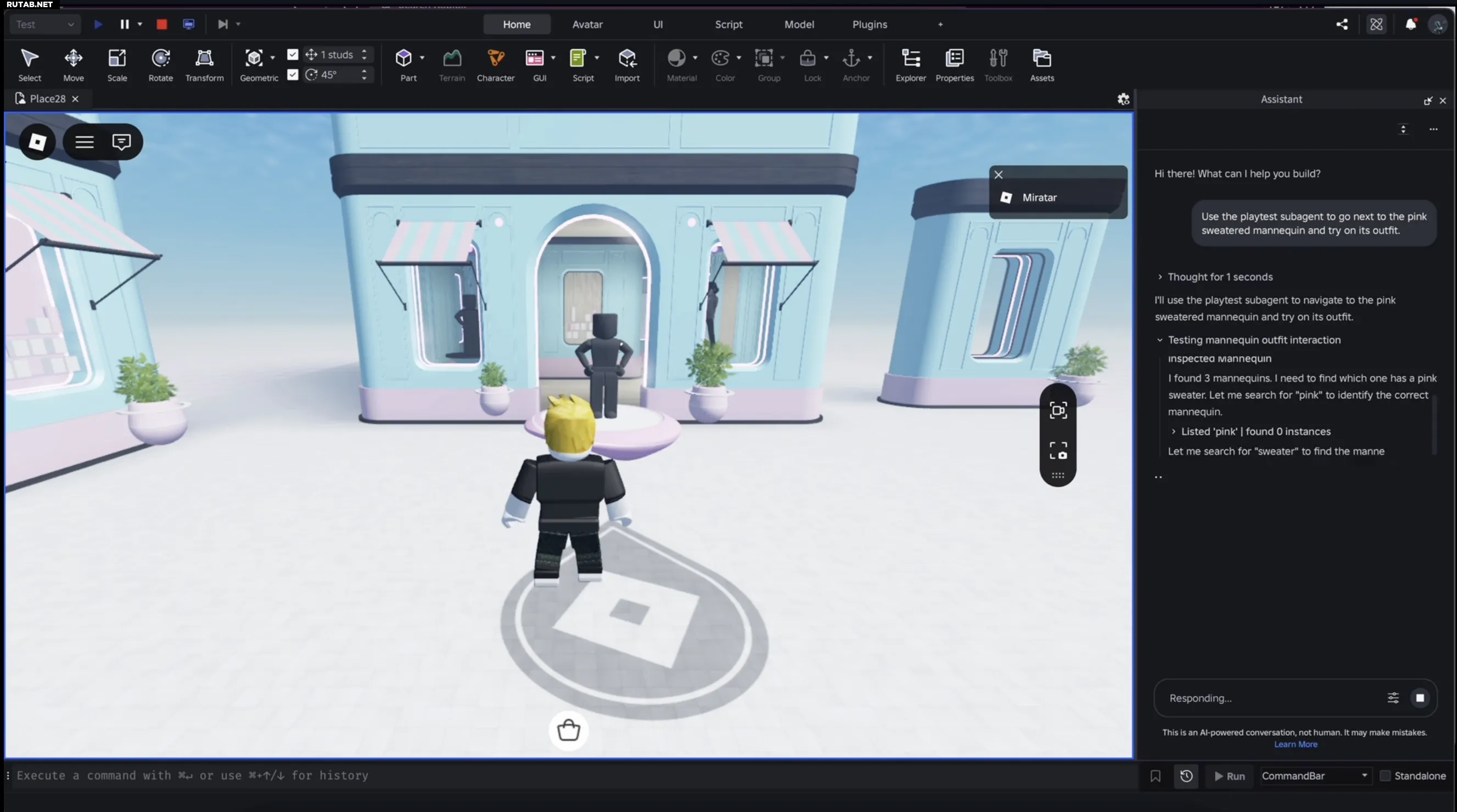This screenshot has height=812, width=1457.
Task: Stop the playtest with red square
Action: click(x=162, y=24)
